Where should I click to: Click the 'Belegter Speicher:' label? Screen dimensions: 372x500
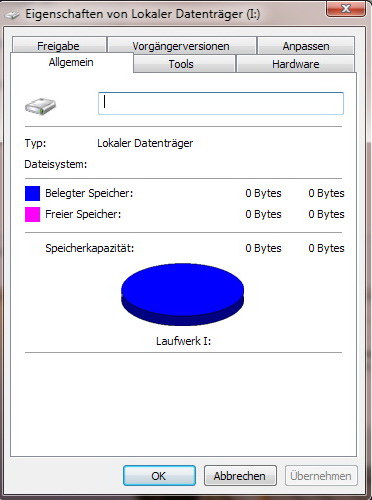[89, 193]
